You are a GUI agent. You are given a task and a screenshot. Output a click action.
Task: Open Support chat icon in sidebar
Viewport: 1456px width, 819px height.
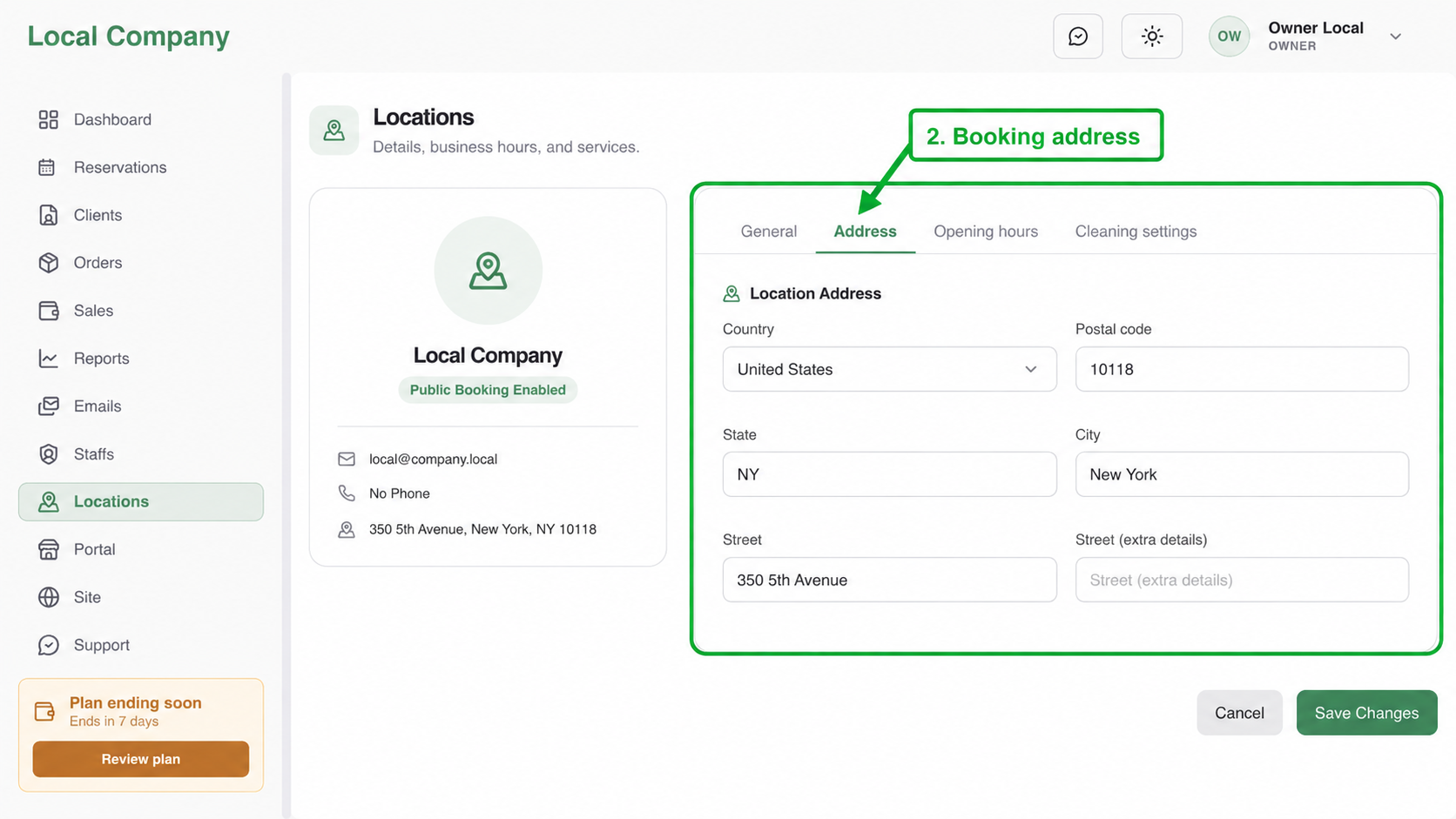click(x=48, y=645)
